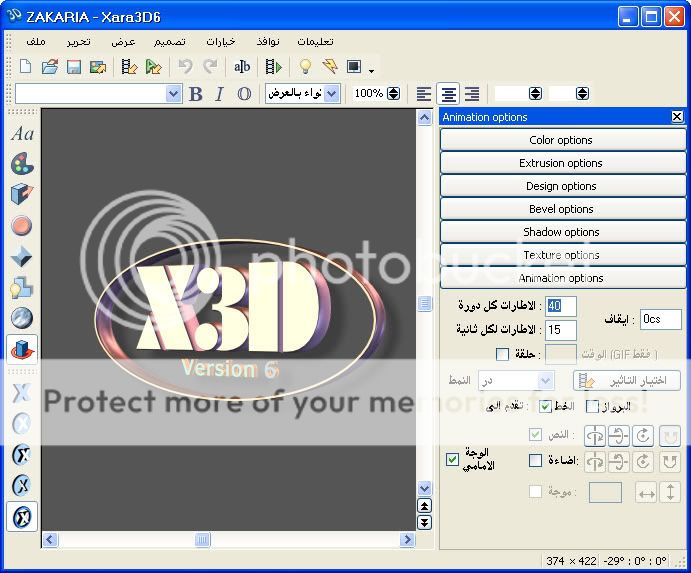Open the تصميم menu
This screenshot has height=573, width=691.
[x=170, y=41]
